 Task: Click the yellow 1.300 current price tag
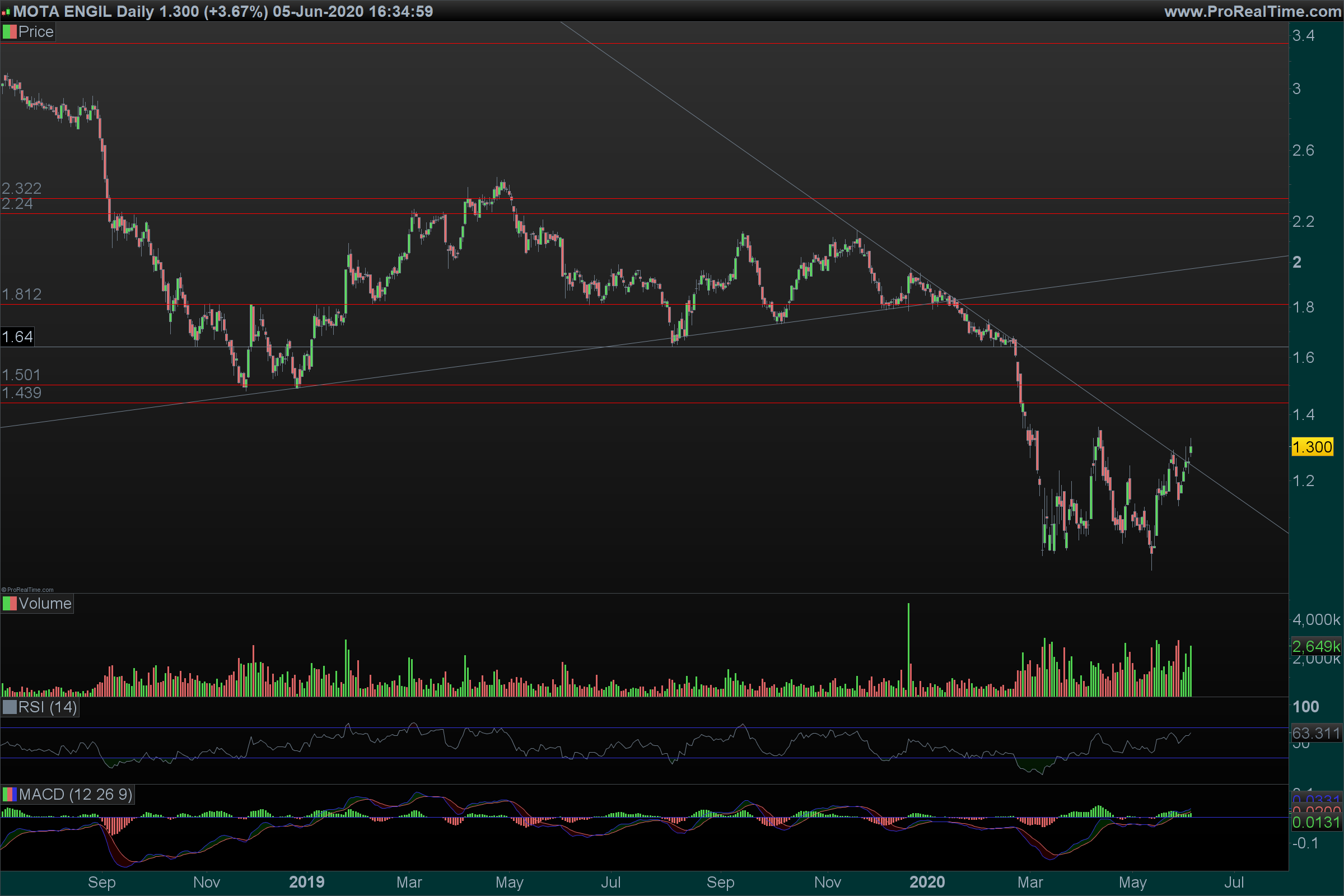click(1312, 447)
